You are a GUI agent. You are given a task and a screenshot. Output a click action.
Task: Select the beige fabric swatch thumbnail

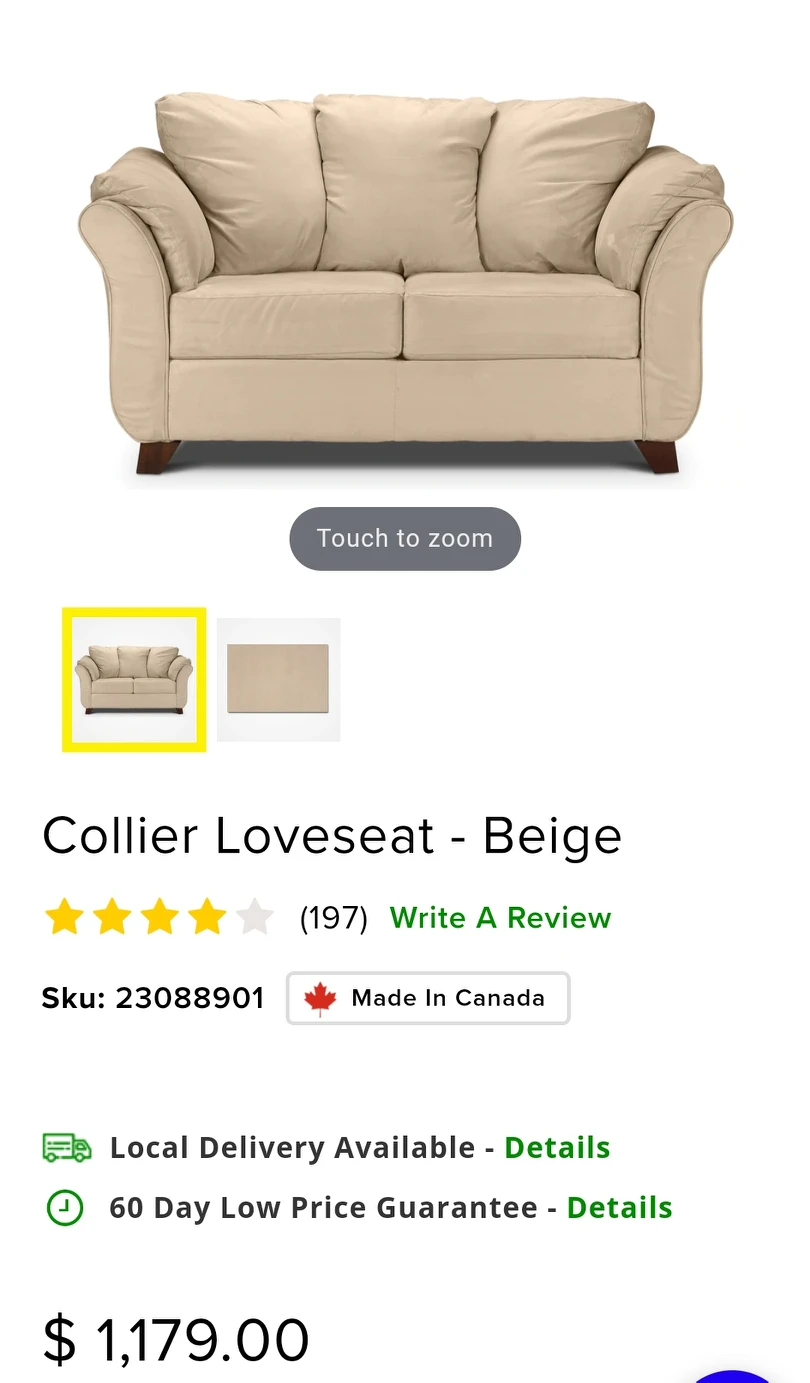click(x=278, y=679)
